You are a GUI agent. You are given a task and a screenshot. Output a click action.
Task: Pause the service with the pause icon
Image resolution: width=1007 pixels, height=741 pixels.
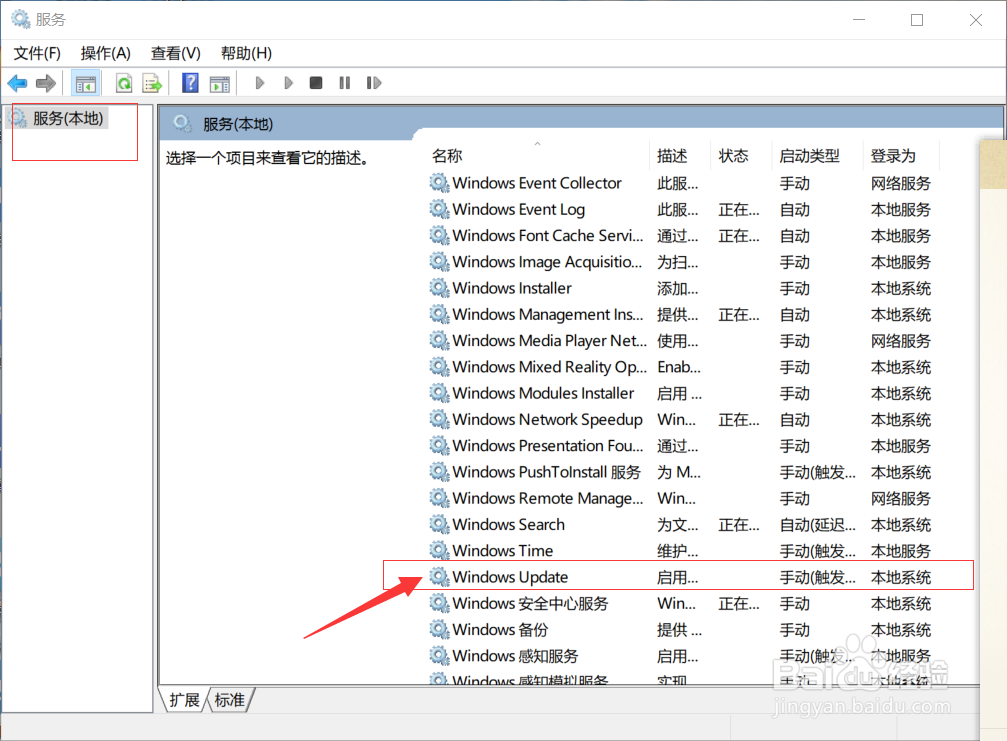(x=343, y=82)
